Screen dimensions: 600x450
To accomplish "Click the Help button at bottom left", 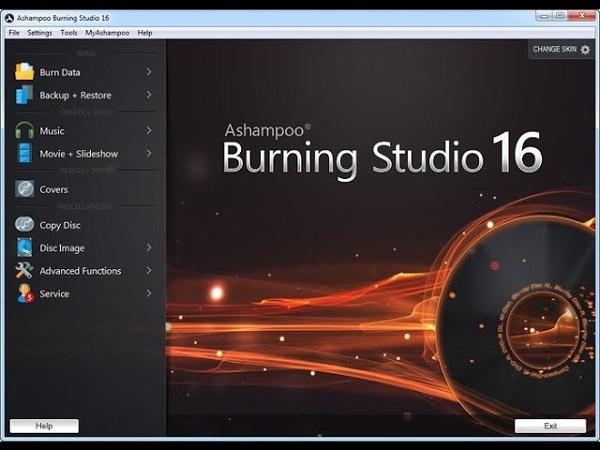I will tap(44, 426).
